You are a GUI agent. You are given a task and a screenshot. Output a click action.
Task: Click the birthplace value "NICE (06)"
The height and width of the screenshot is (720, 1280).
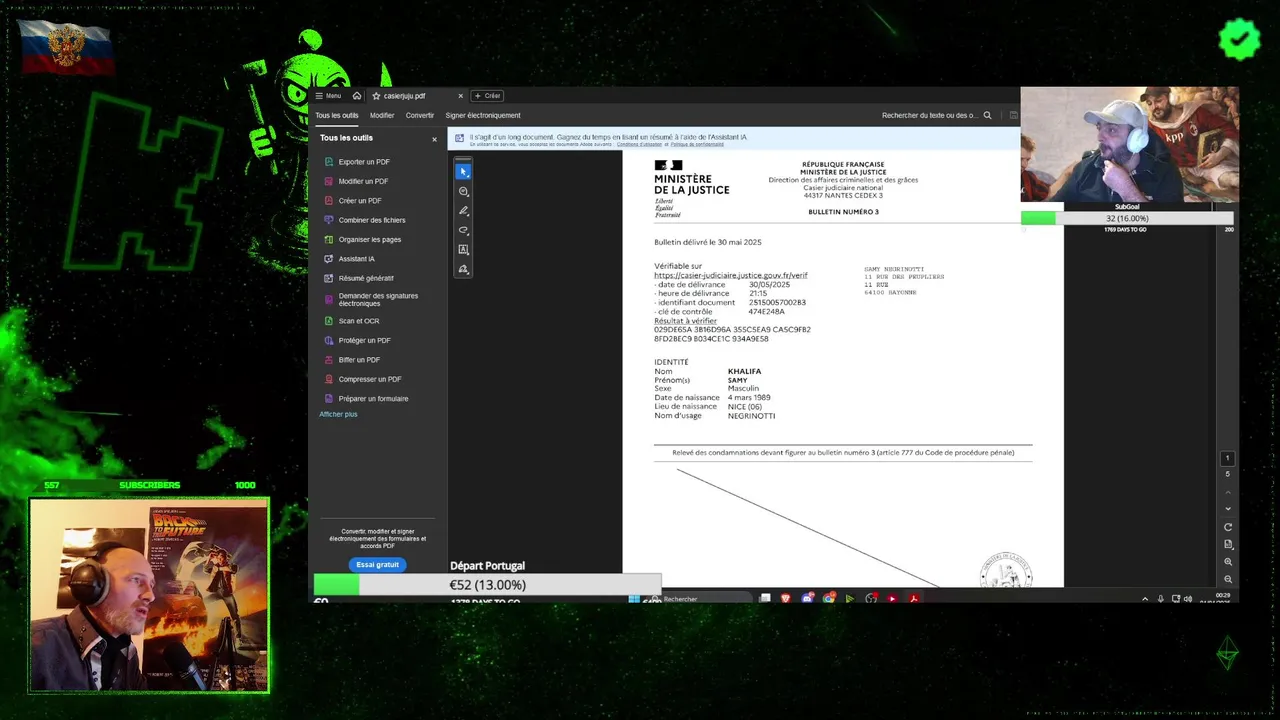(x=745, y=407)
